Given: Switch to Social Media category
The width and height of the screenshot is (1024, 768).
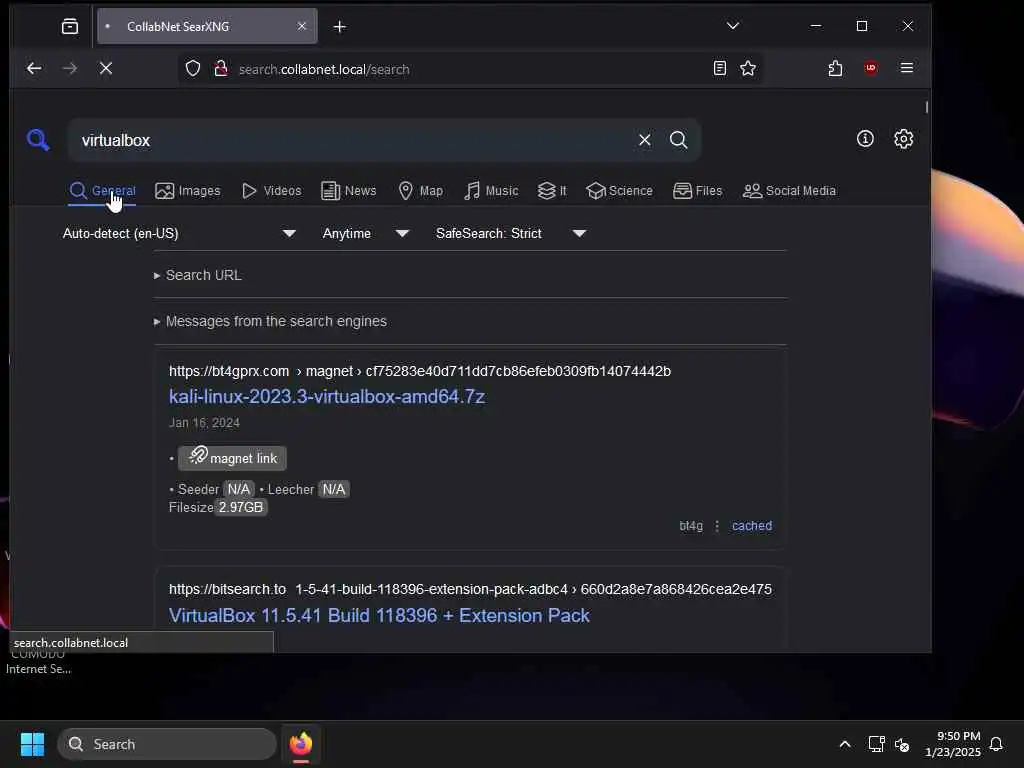Looking at the screenshot, I should 789,191.
